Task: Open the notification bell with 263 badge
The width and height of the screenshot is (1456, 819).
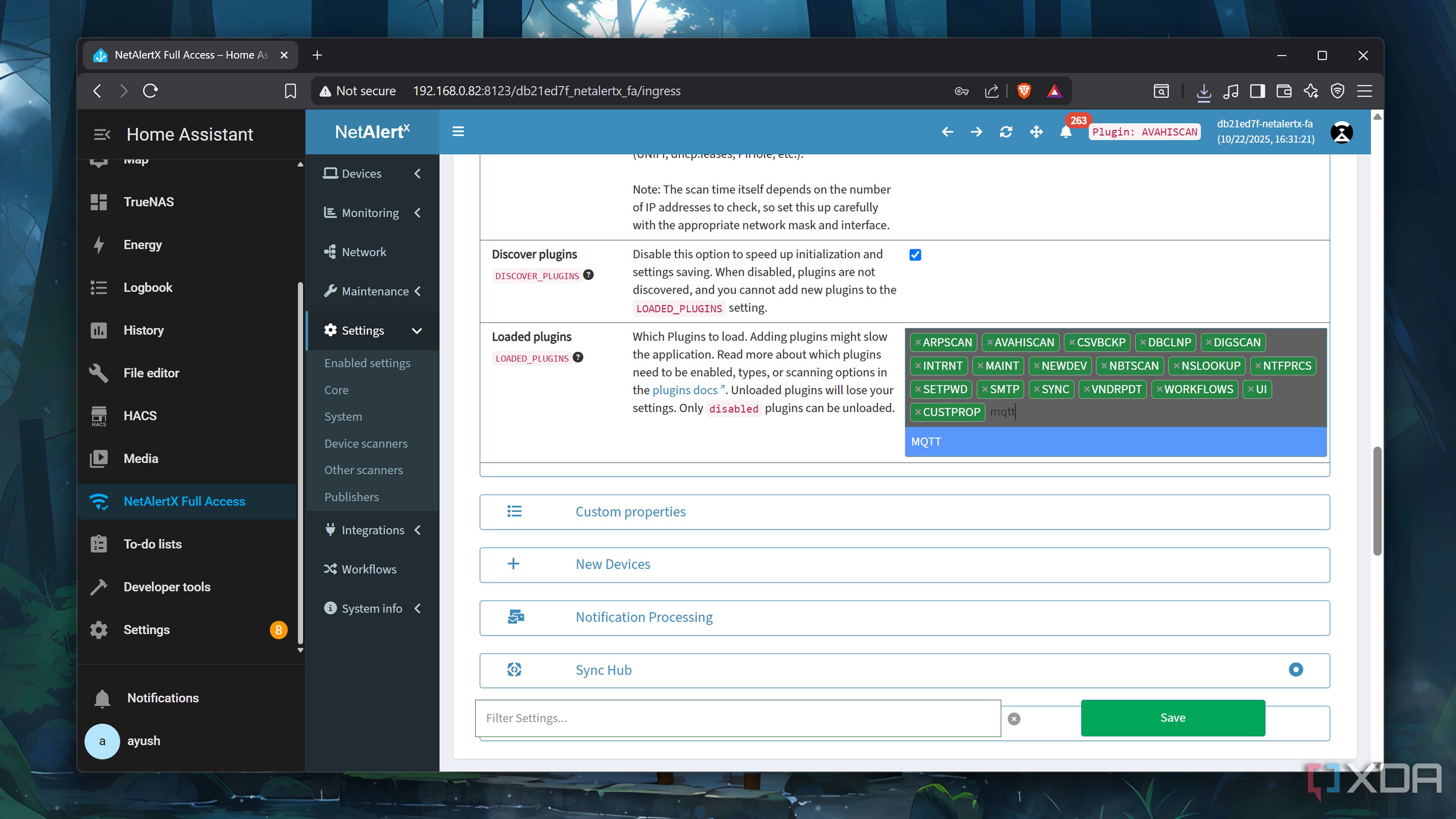Action: point(1066,132)
